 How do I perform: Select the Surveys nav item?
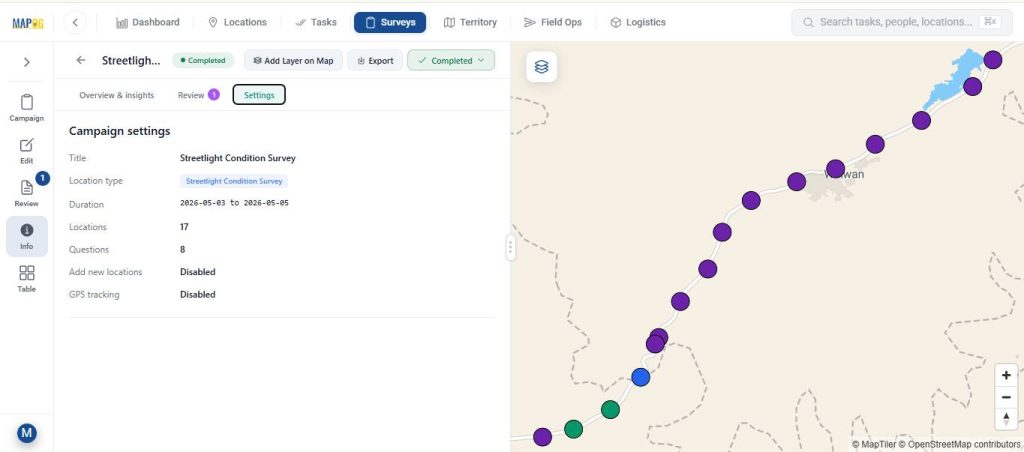pos(390,22)
